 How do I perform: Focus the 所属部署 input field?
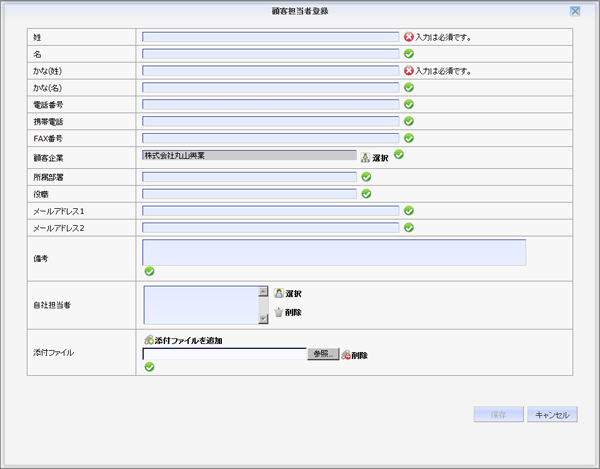pyautogui.click(x=249, y=177)
